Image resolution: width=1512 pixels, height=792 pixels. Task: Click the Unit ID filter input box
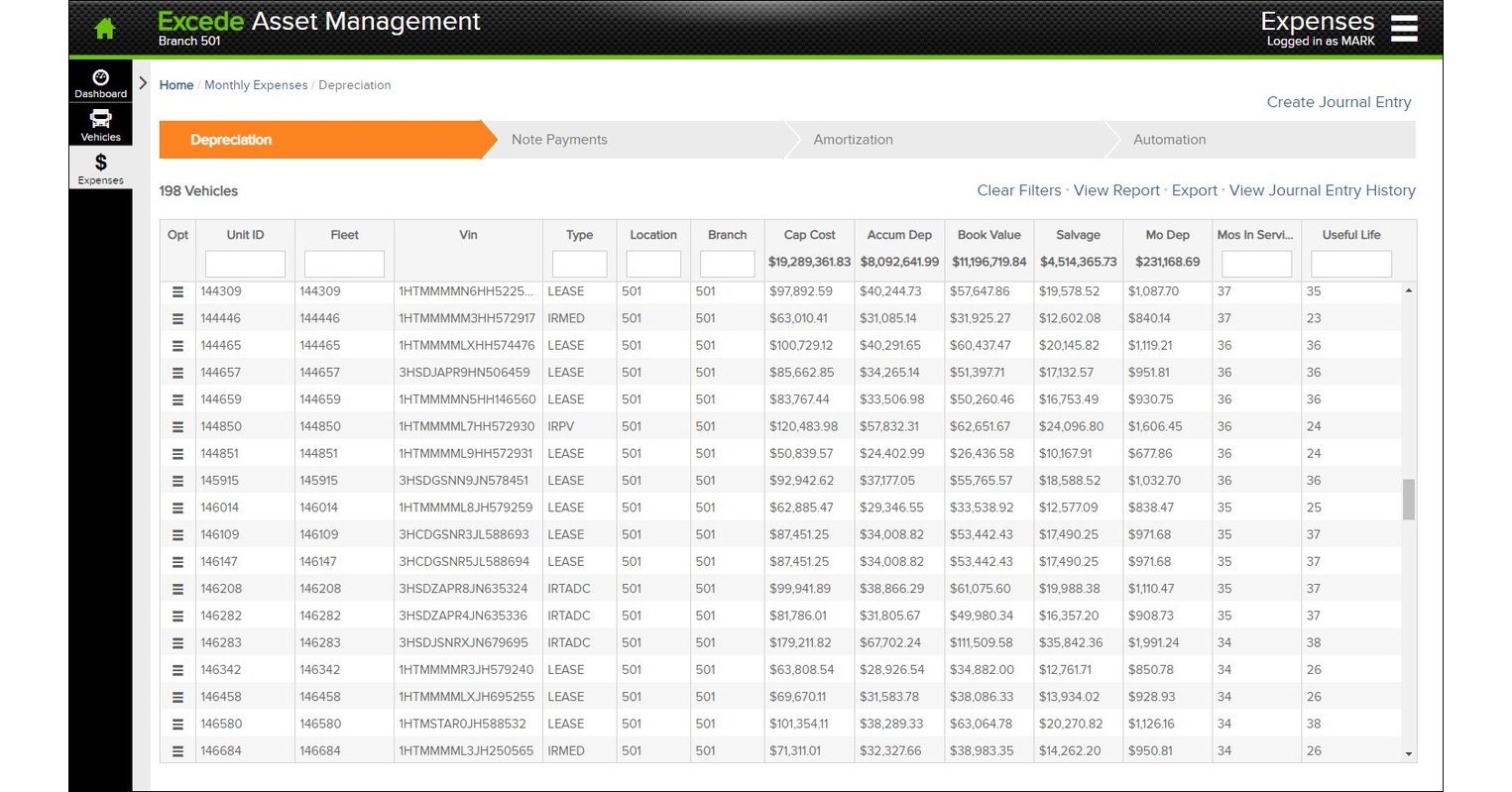(x=245, y=263)
